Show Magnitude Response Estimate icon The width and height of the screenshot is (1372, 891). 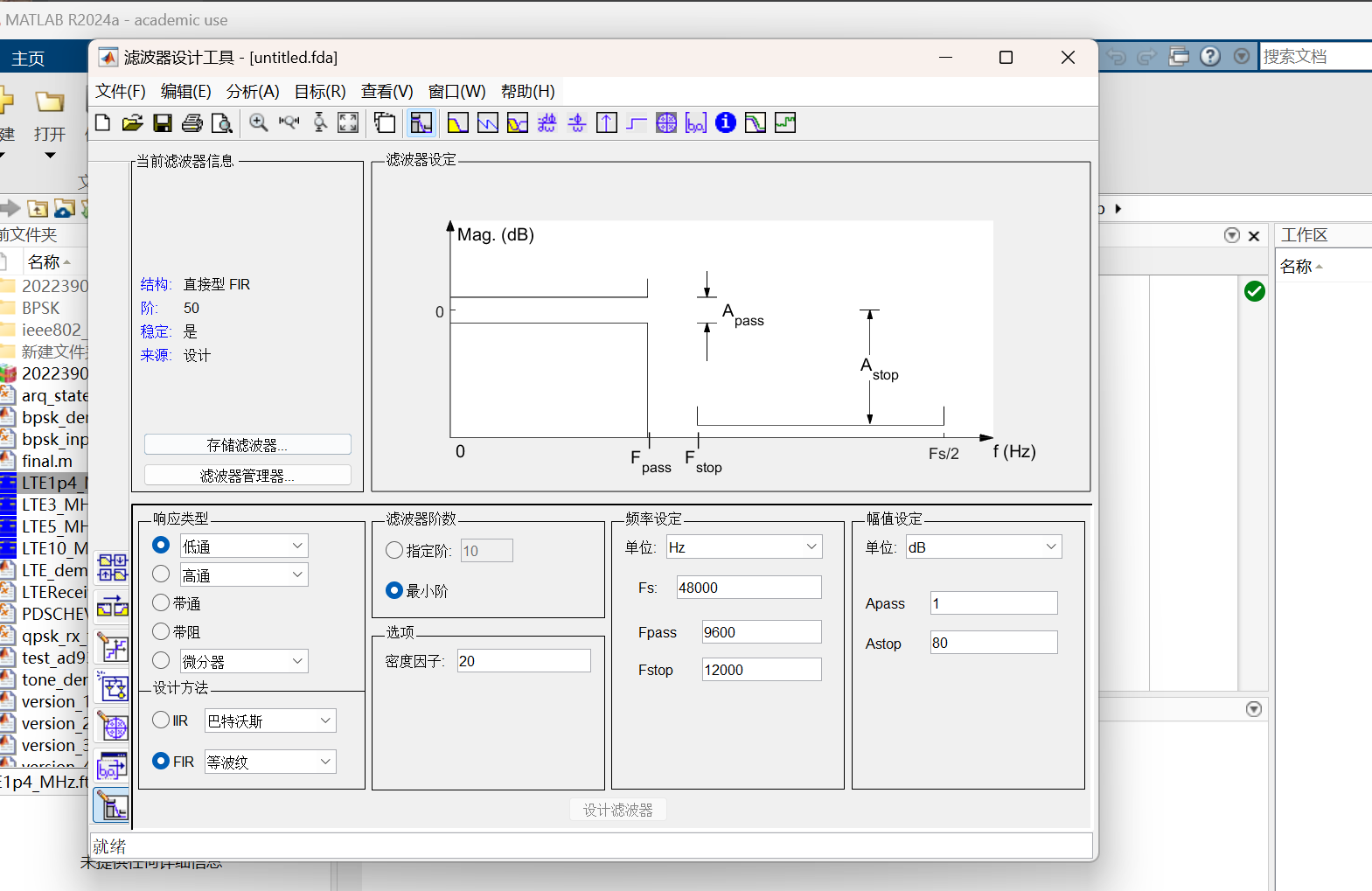pos(756,123)
